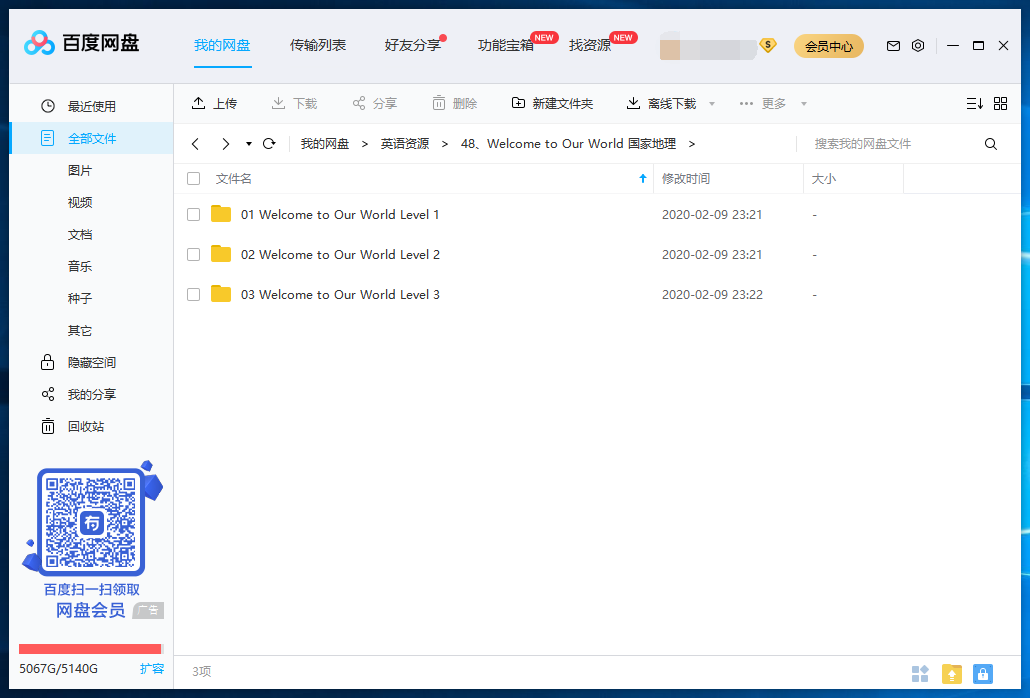Go back with the left arrow
Screen dimensions: 1030x698
click(x=196, y=144)
